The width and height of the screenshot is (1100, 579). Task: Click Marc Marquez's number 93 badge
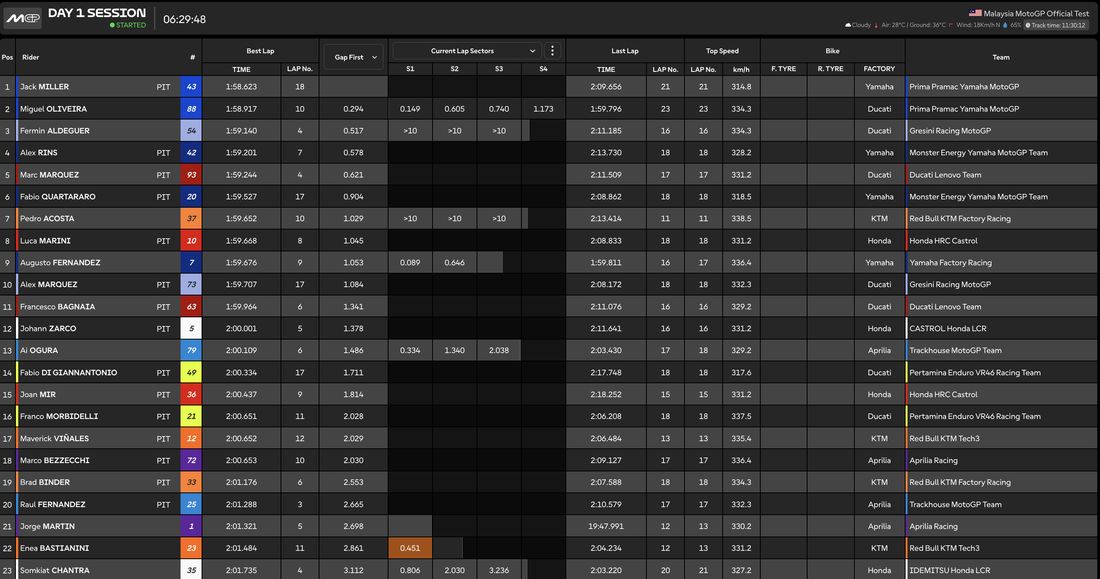(x=191, y=175)
